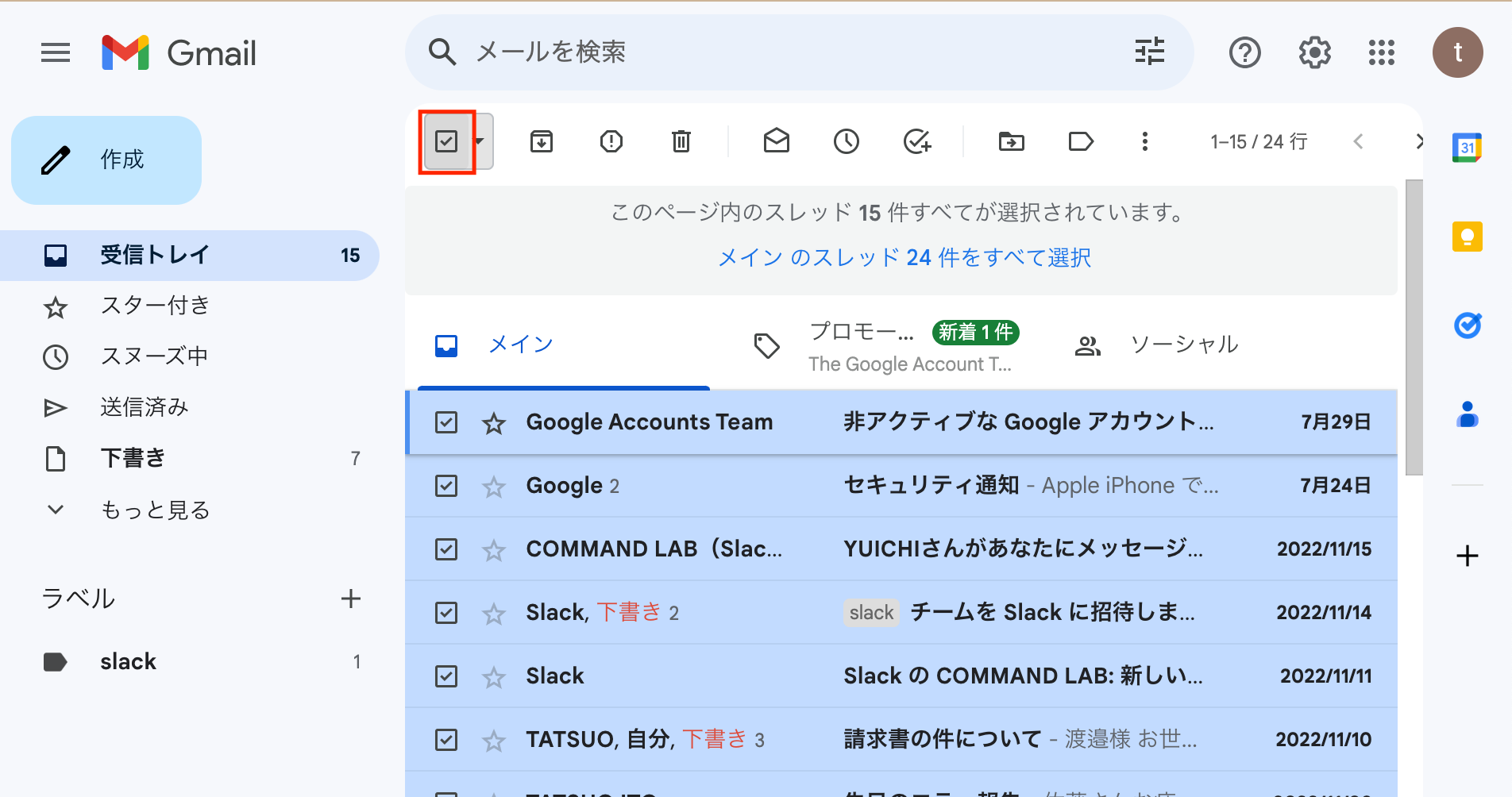Uncheck the Google Accounts Team email
Screen dimensions: 1512x797
coord(446,422)
